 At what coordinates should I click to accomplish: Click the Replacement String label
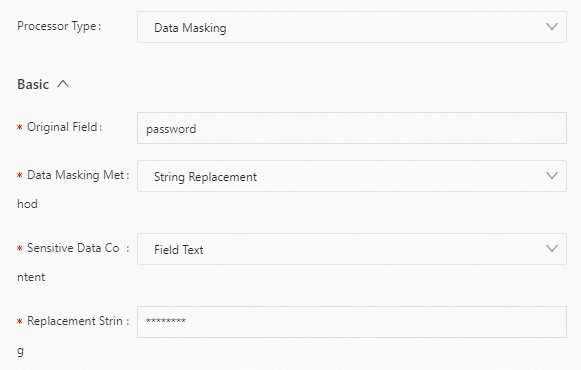(73, 335)
